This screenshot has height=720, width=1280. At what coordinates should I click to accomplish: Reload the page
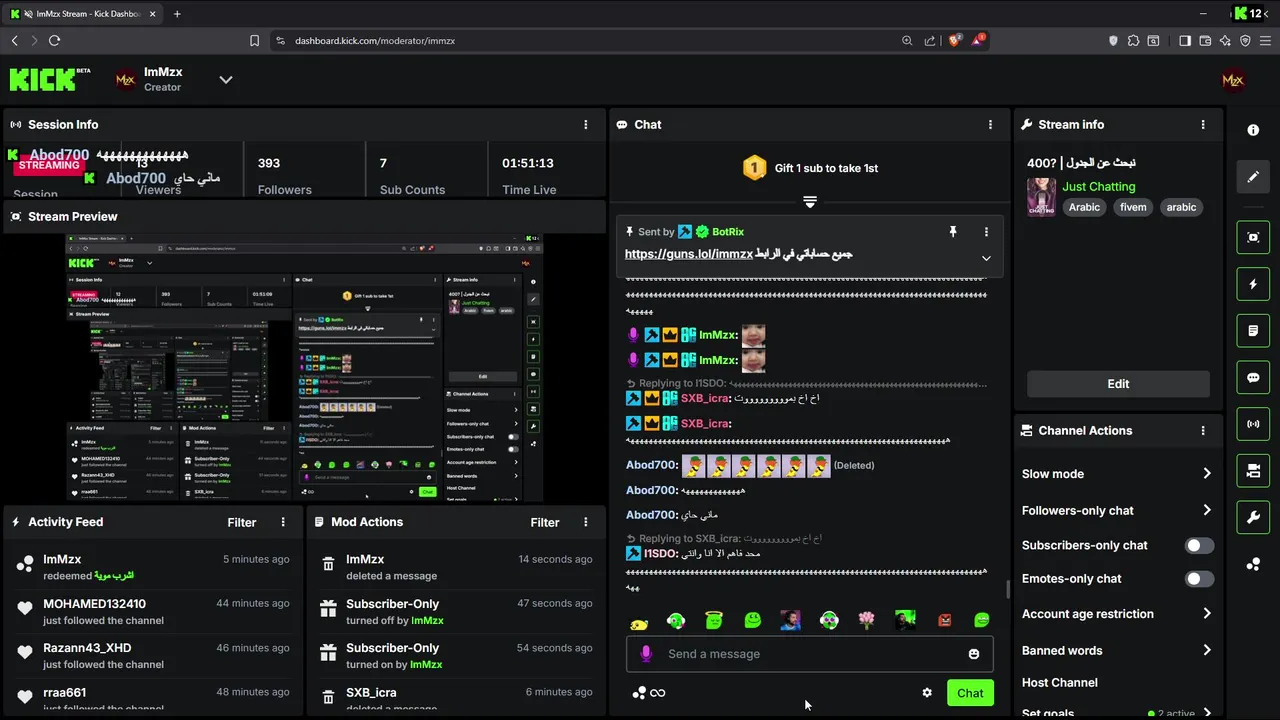click(x=54, y=41)
